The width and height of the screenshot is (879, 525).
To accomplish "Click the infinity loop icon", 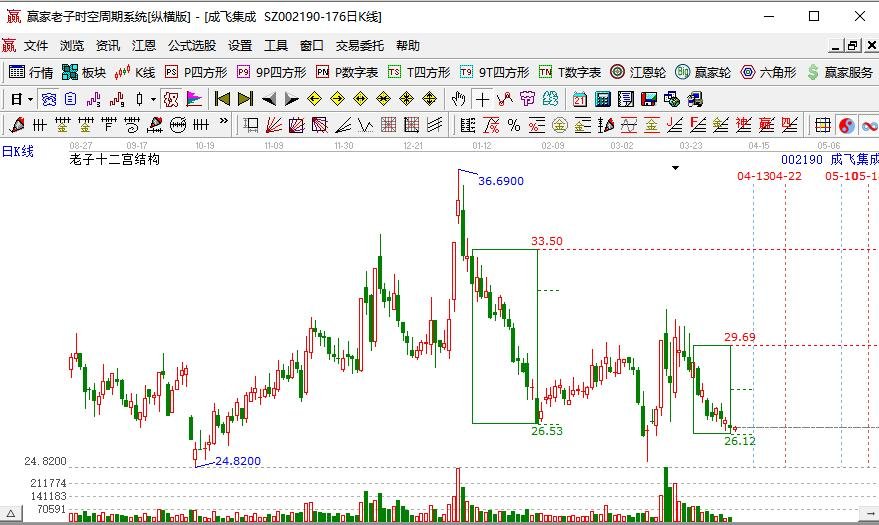I will [869, 125].
